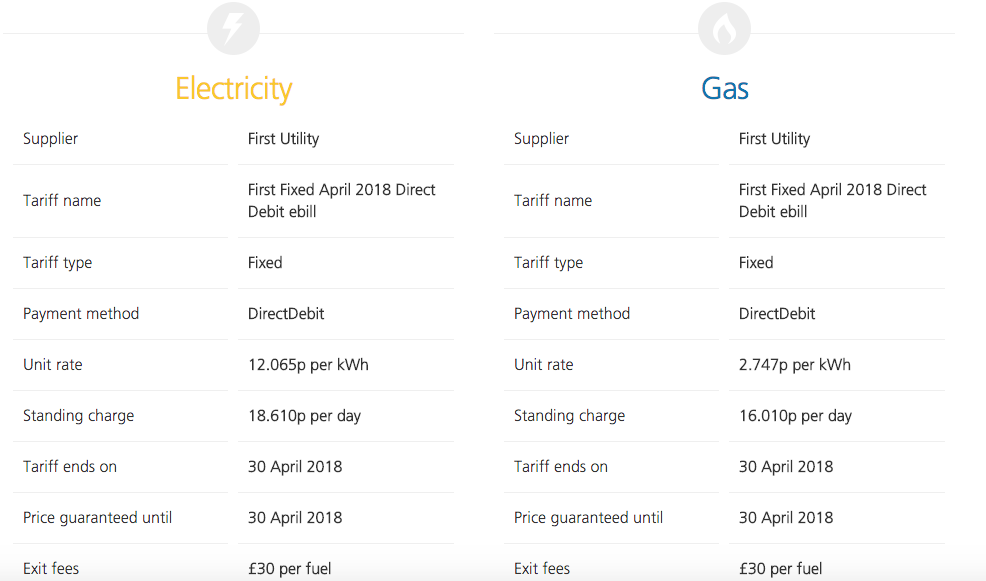986x581 pixels.
Task: Click Electricity Price guaranteed until label
Action: (x=97, y=517)
